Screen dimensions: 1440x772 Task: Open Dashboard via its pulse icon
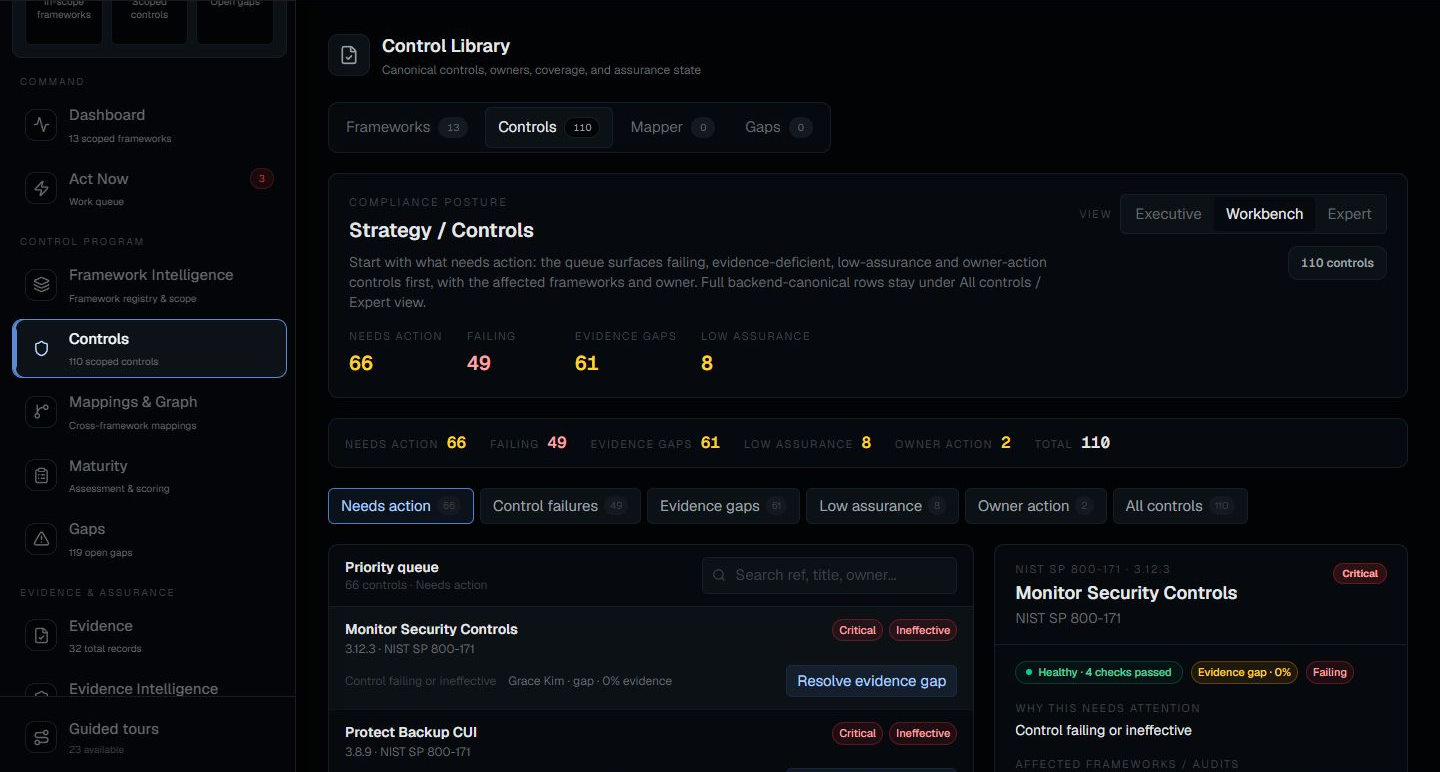pyautogui.click(x=41, y=125)
